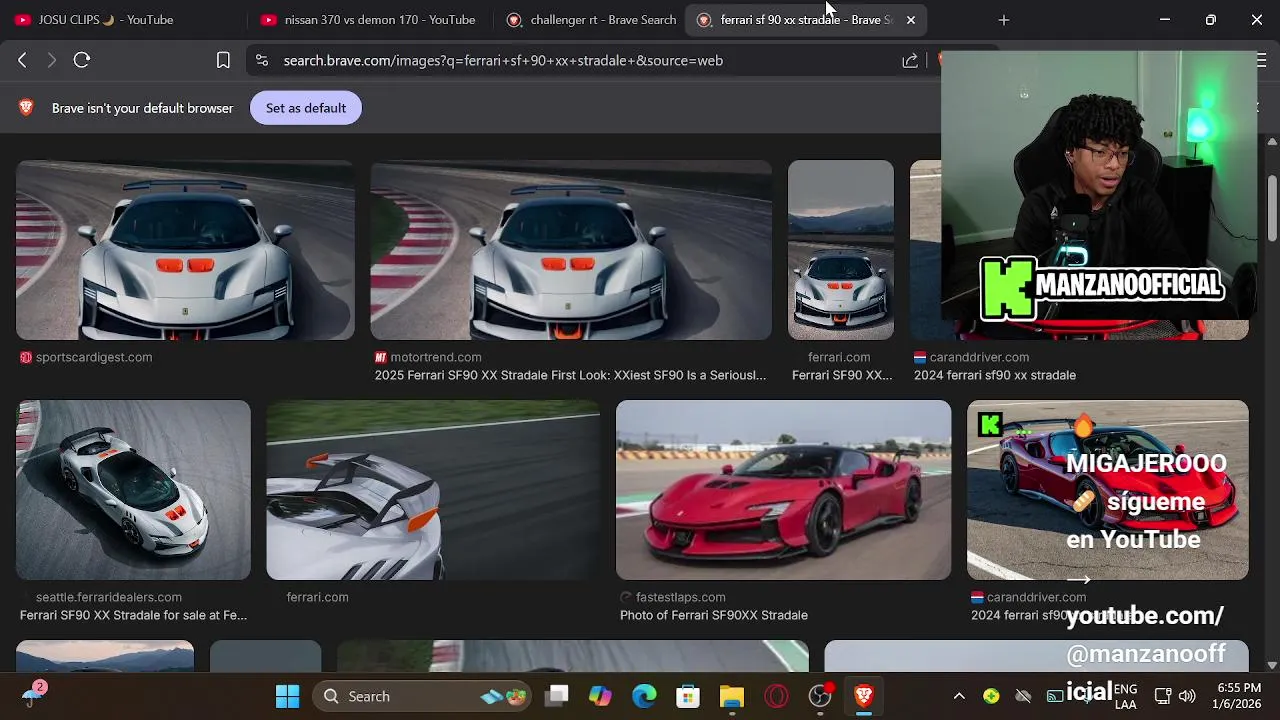This screenshot has height=720, width=1280.
Task: Click the page vertical scrollbar thumb
Action: [x=1272, y=208]
